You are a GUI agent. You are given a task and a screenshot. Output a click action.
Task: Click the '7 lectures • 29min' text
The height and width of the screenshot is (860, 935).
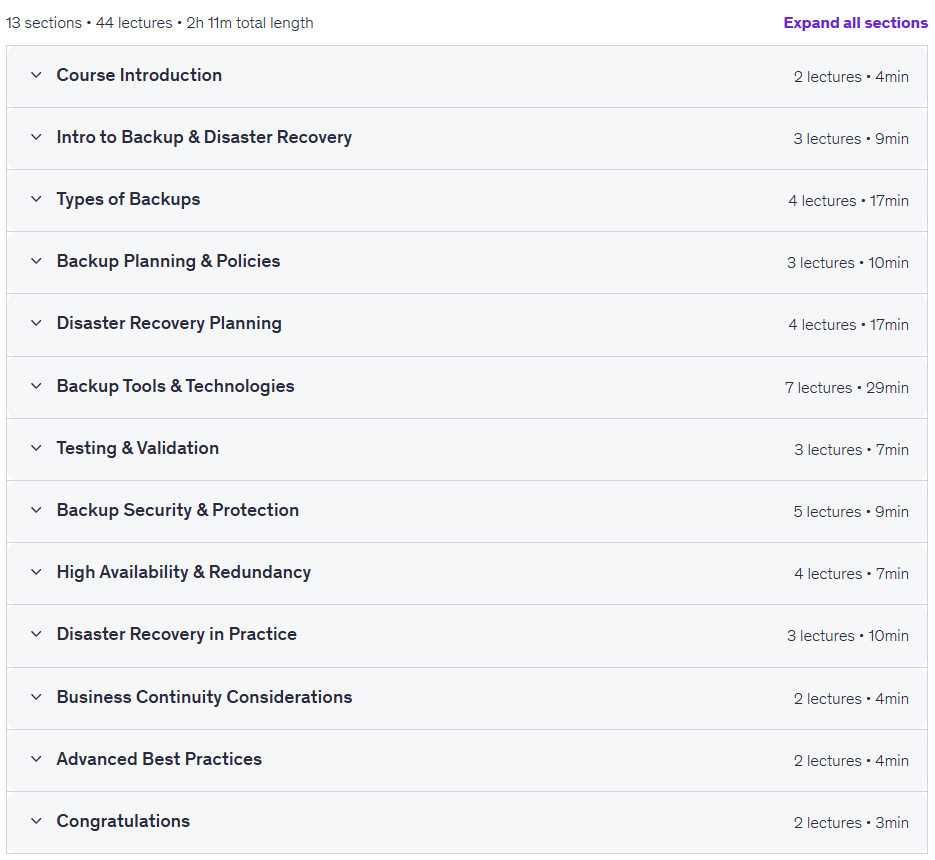[847, 388]
